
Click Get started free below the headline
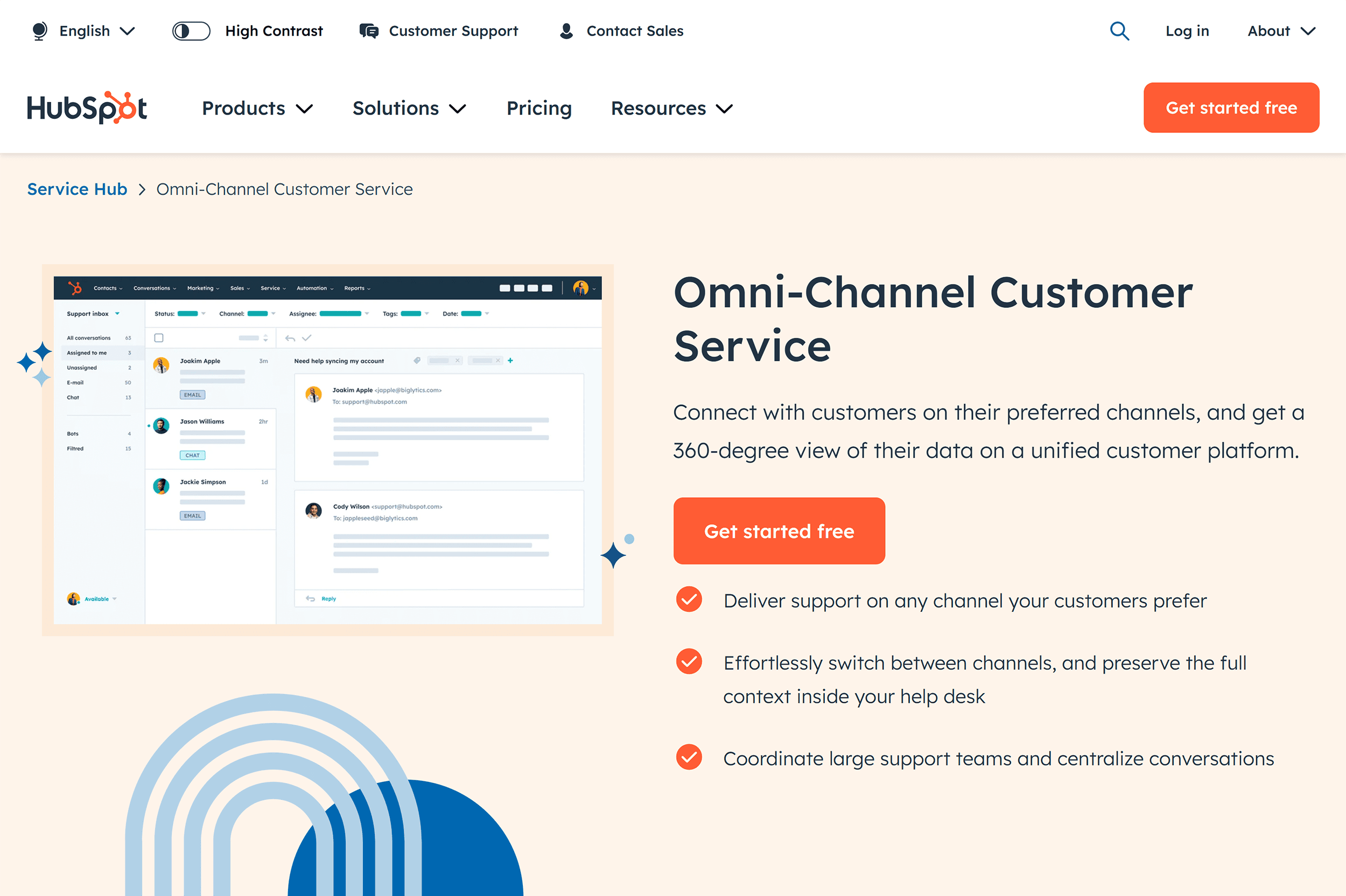[x=779, y=531]
